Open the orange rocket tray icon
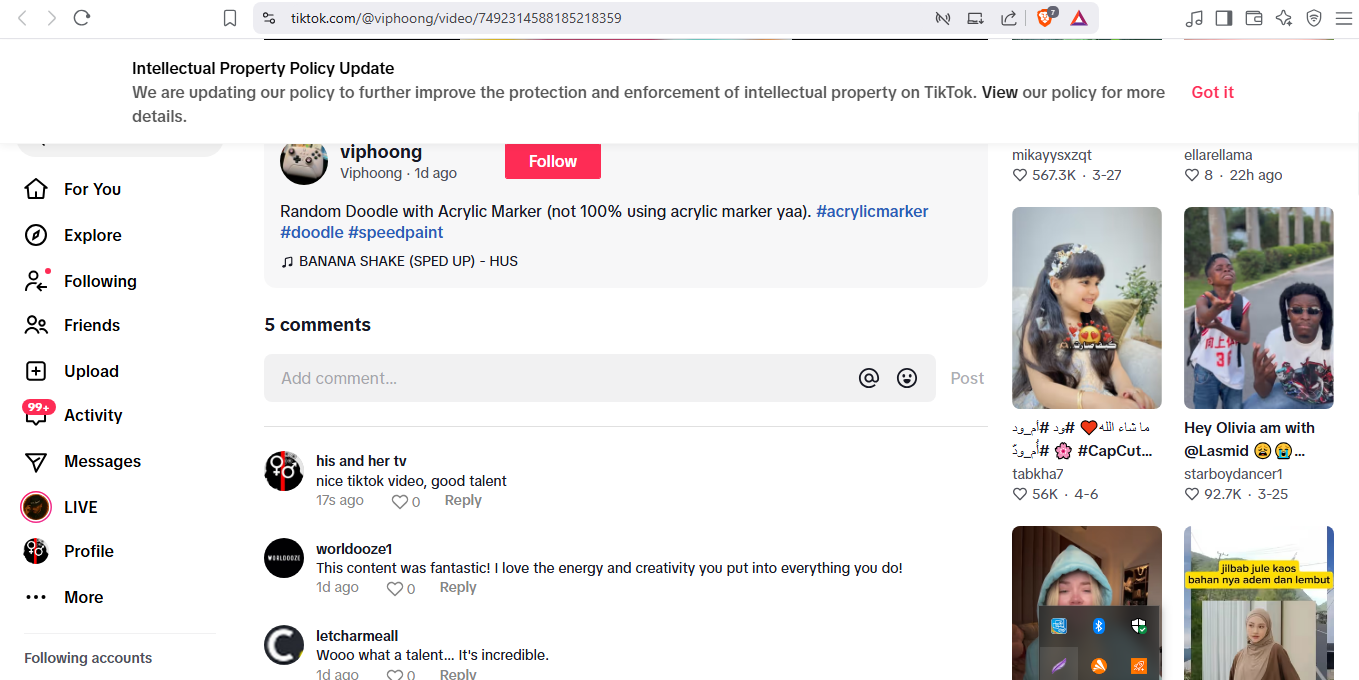Image resolution: width=1359 pixels, height=680 pixels. click(x=1138, y=666)
